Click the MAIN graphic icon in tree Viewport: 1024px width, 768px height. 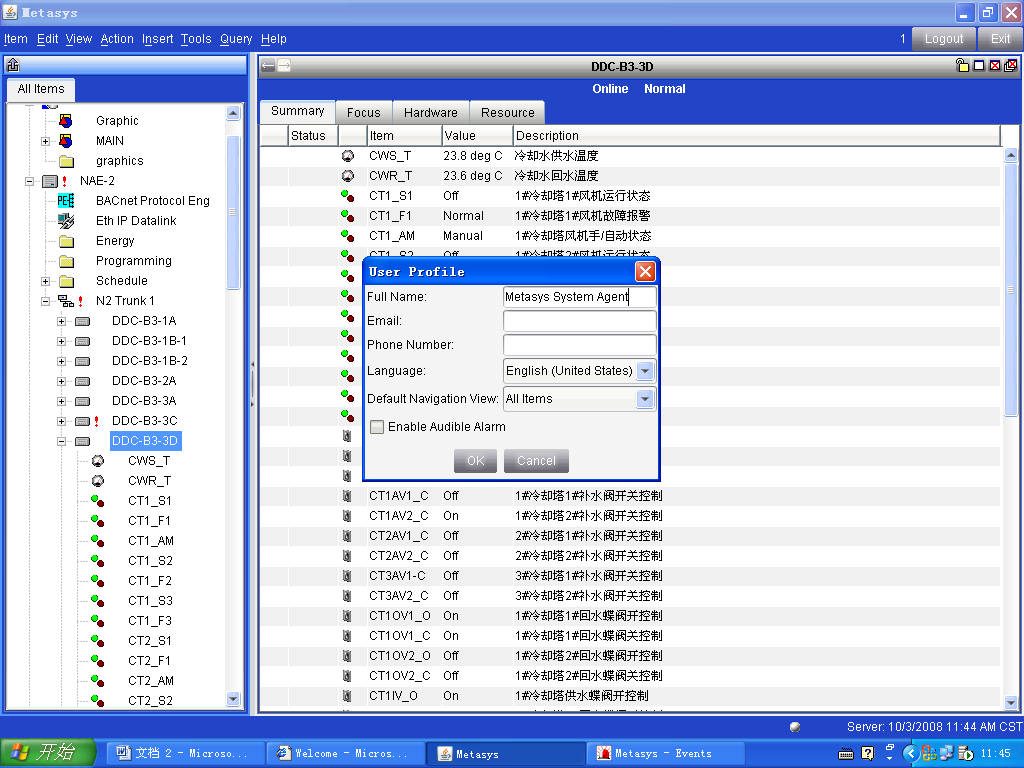(66, 141)
